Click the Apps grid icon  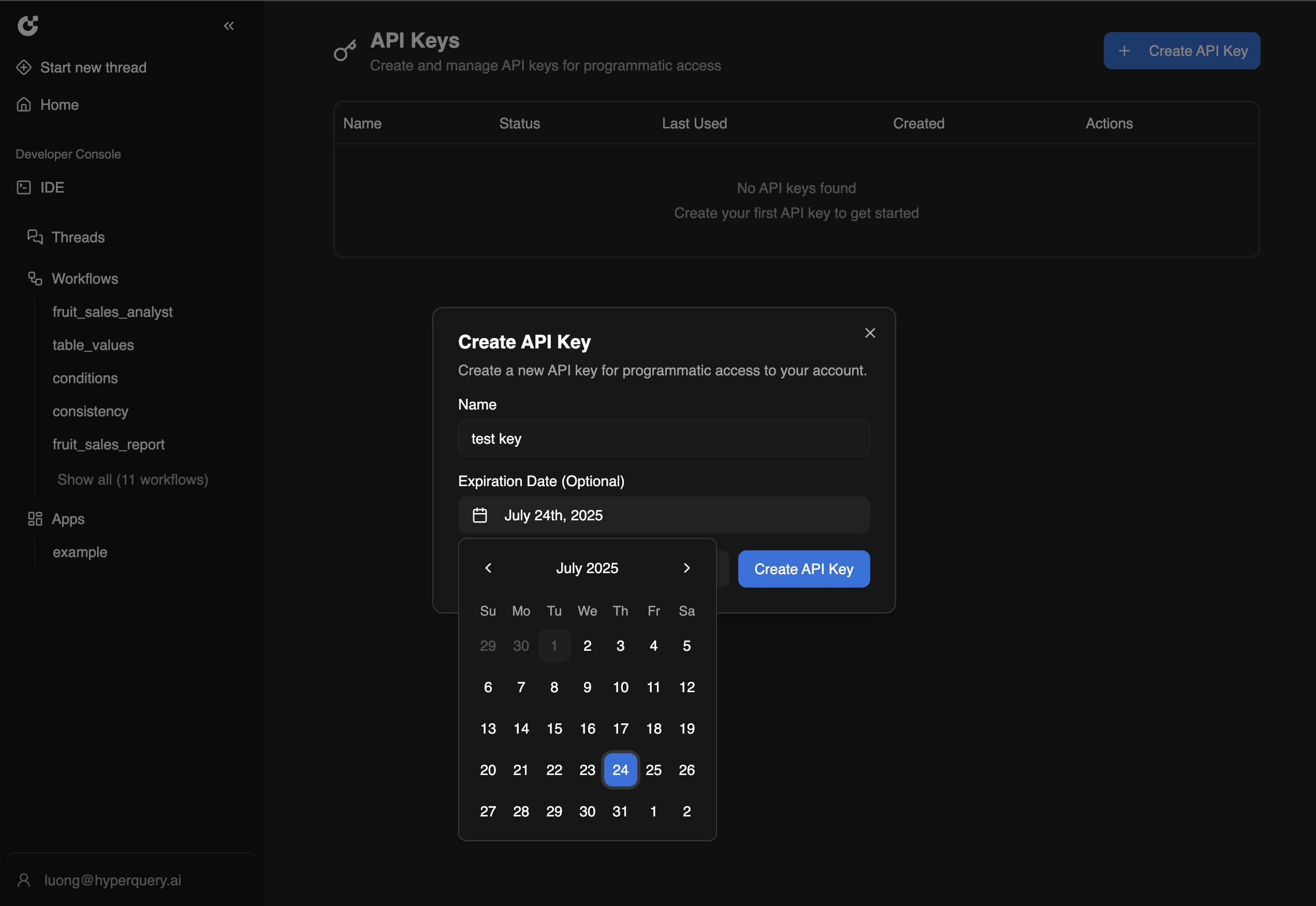pos(35,518)
